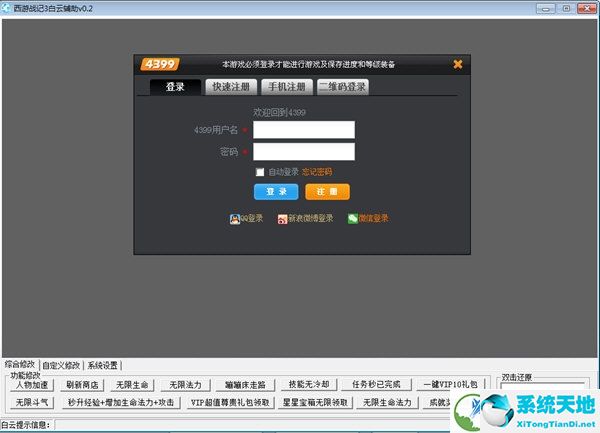This screenshot has height=433, width=600.
Task: Click the 微信登录 WeChat icon
Action: (x=352, y=218)
